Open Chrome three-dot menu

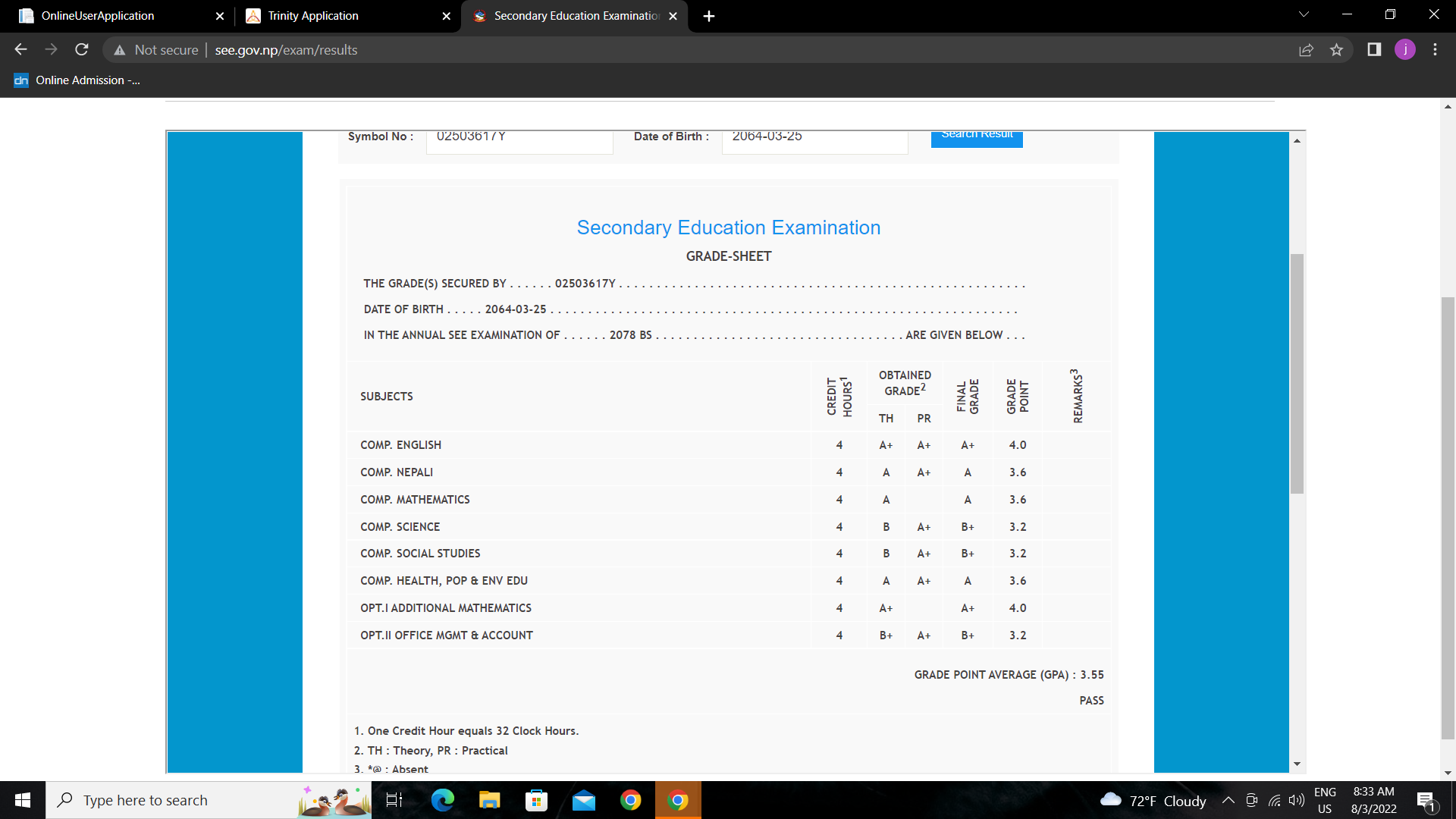[x=1435, y=50]
